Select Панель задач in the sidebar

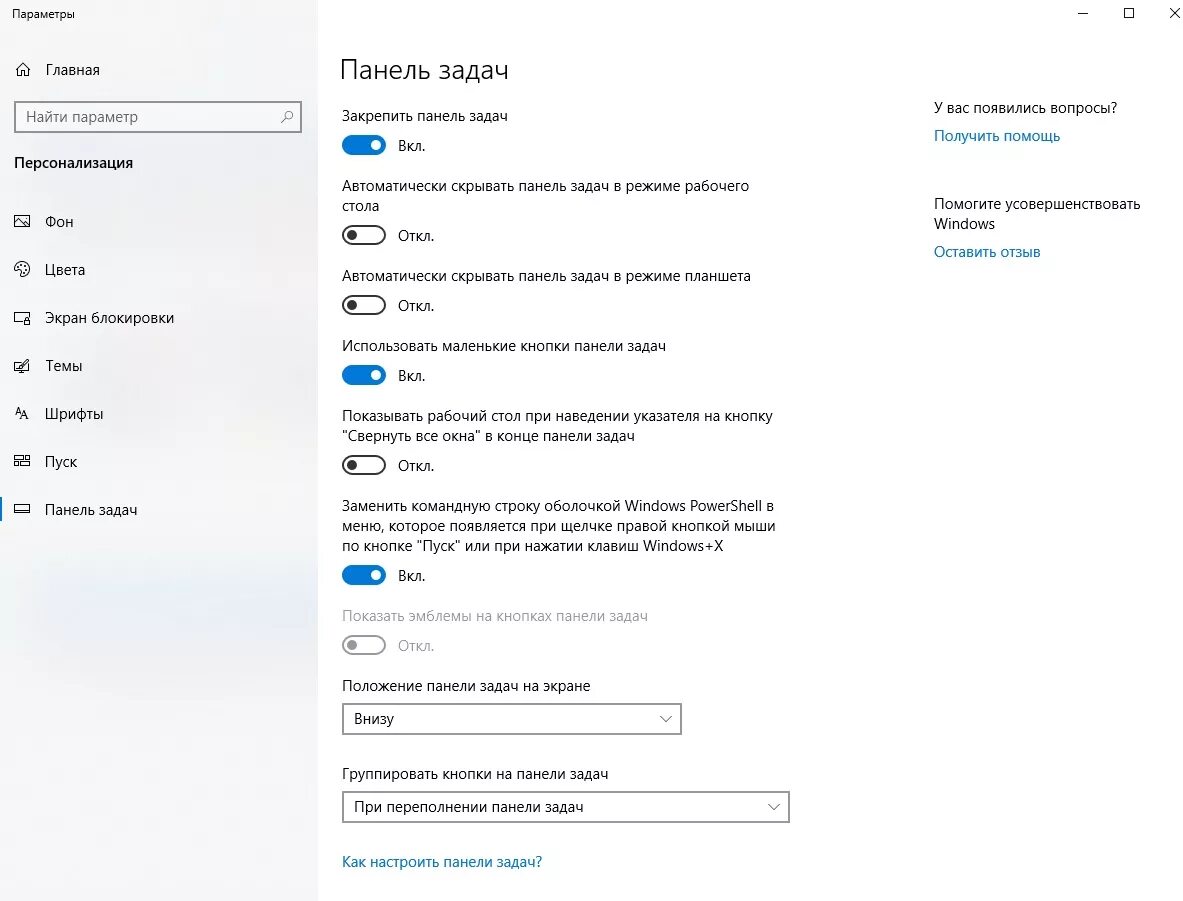tap(91, 510)
